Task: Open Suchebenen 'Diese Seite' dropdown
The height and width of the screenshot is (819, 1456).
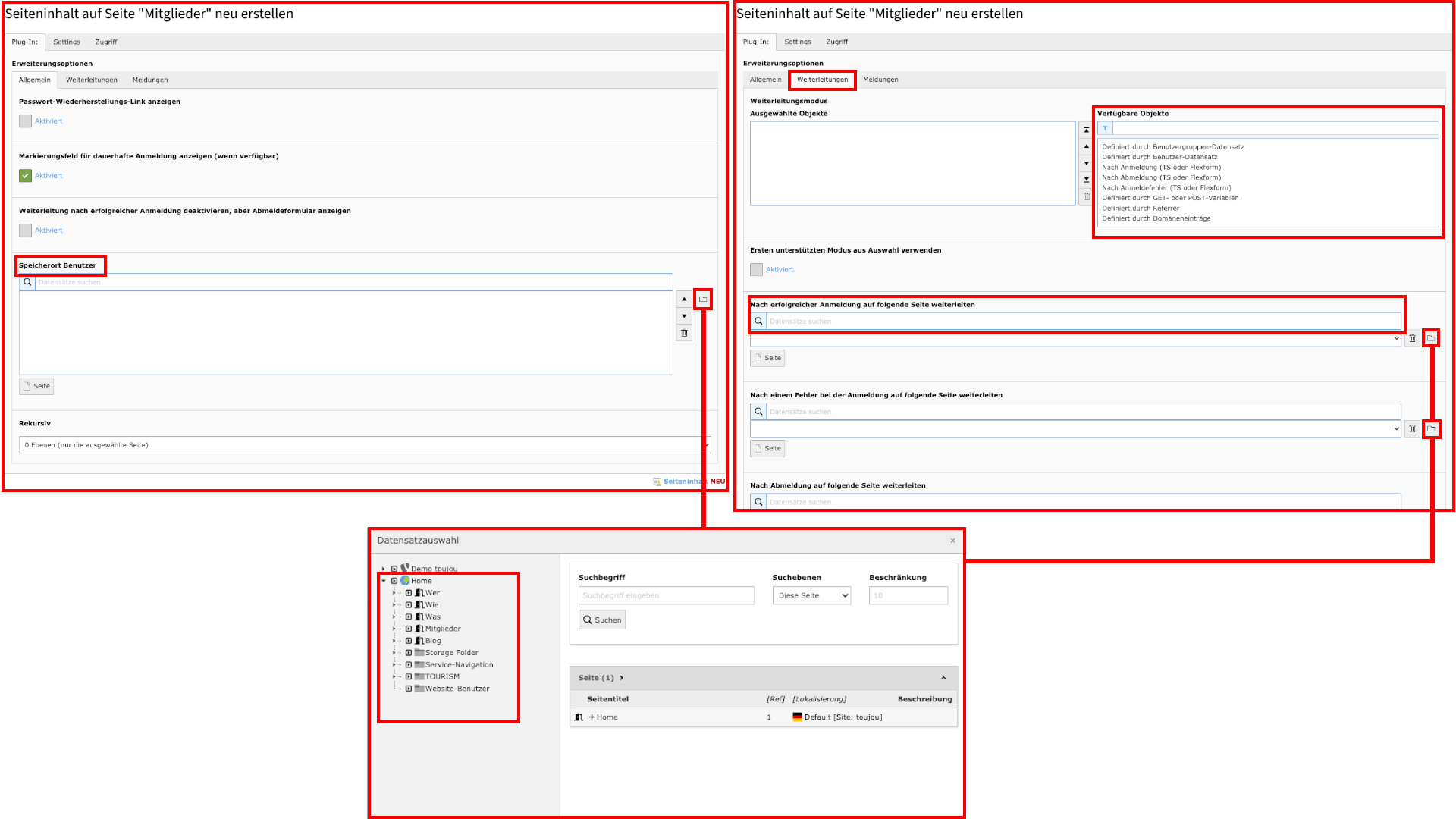Action: (x=811, y=596)
